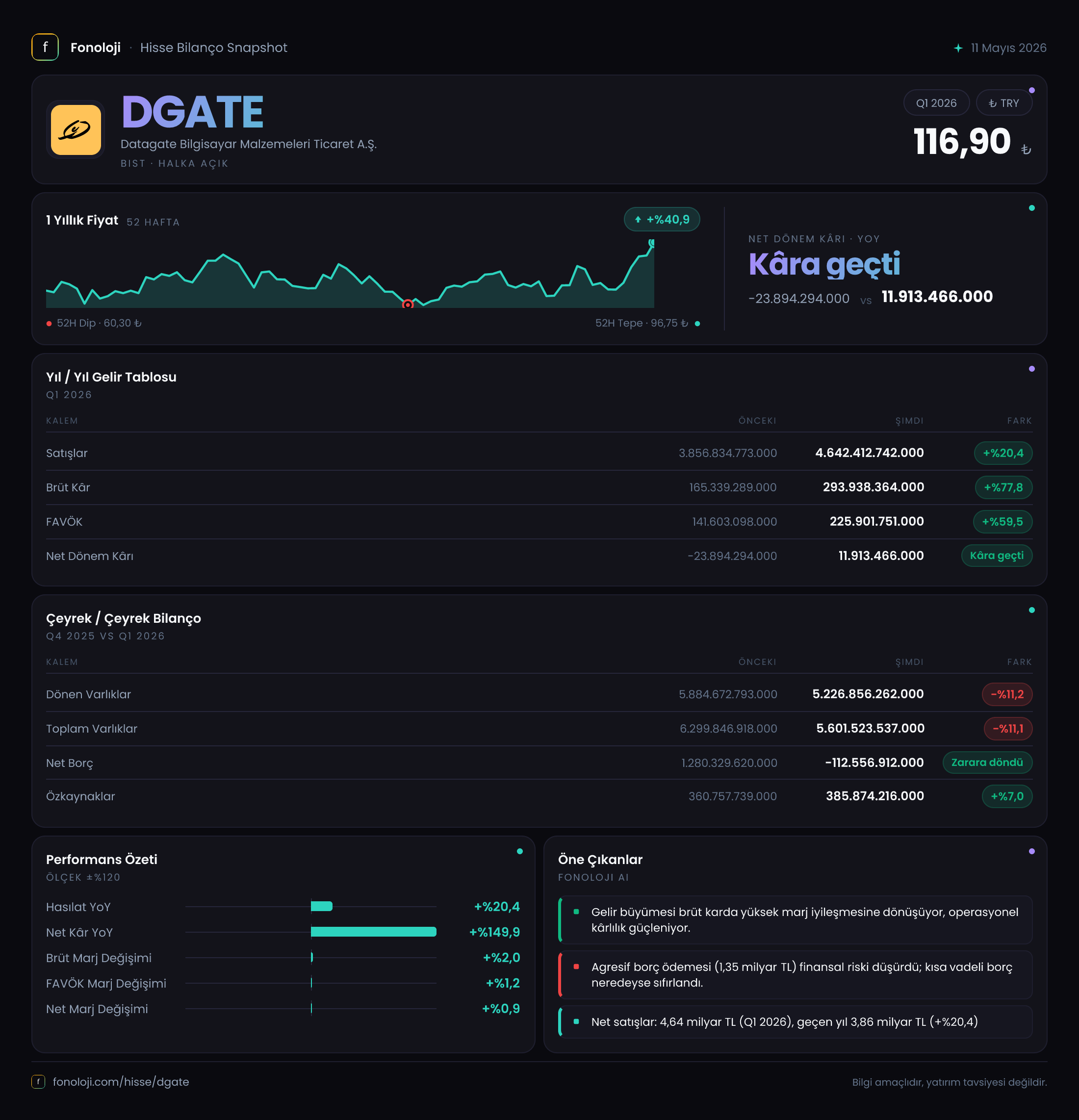
Task: Click the Dönen Varlıklar -%11,2 badge
Action: coord(1007,694)
